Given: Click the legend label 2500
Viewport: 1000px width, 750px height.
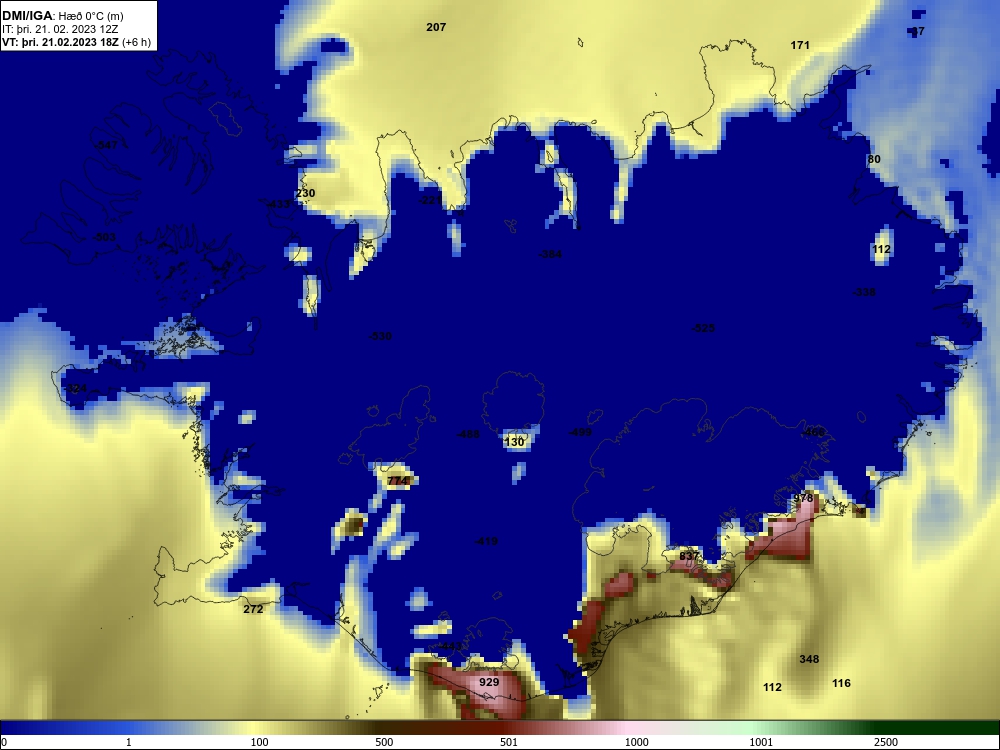Looking at the screenshot, I should tap(886, 742).
